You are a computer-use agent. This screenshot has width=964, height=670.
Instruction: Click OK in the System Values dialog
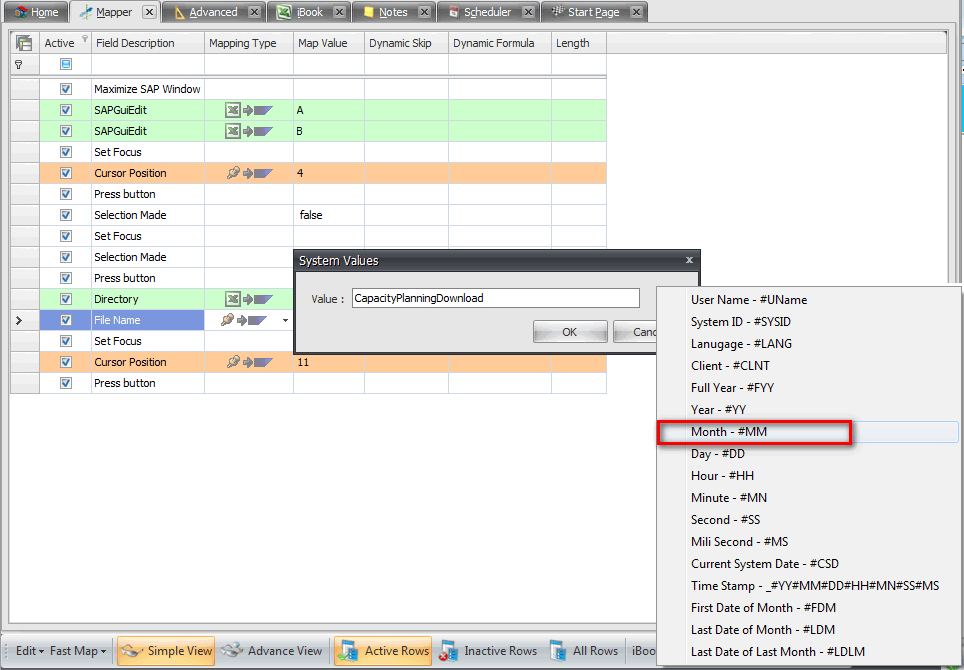569,330
